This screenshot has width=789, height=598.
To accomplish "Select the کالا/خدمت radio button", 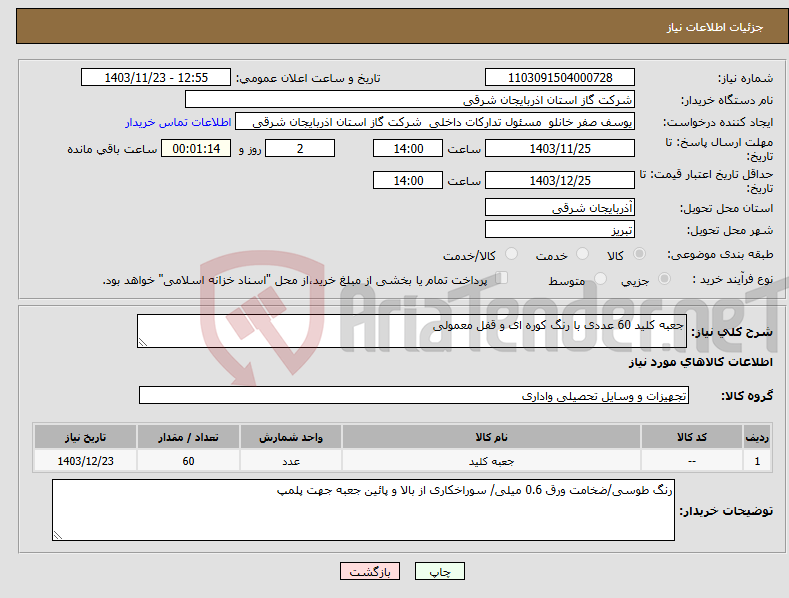I will [511, 254].
